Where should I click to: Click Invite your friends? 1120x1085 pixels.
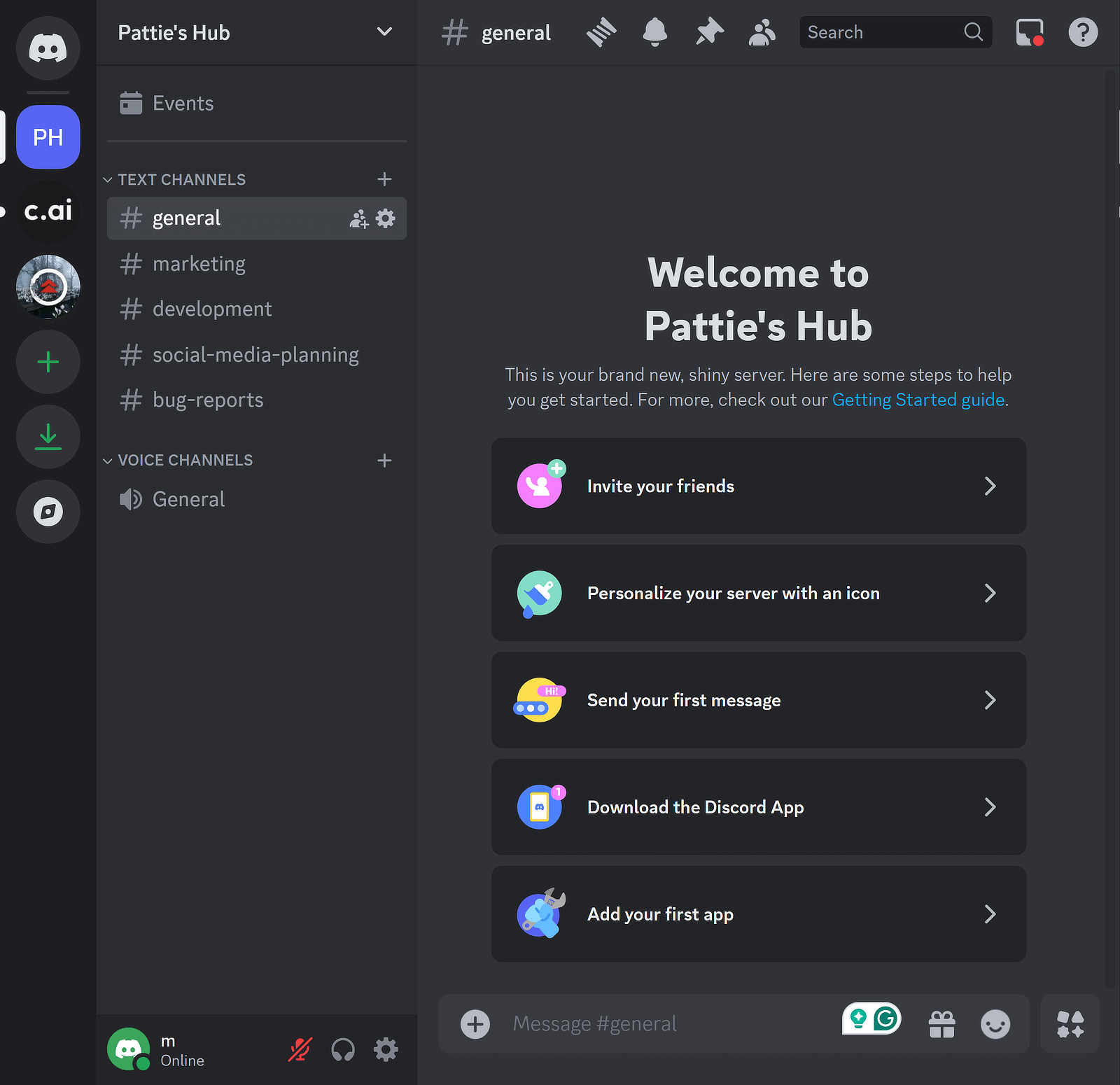point(758,486)
